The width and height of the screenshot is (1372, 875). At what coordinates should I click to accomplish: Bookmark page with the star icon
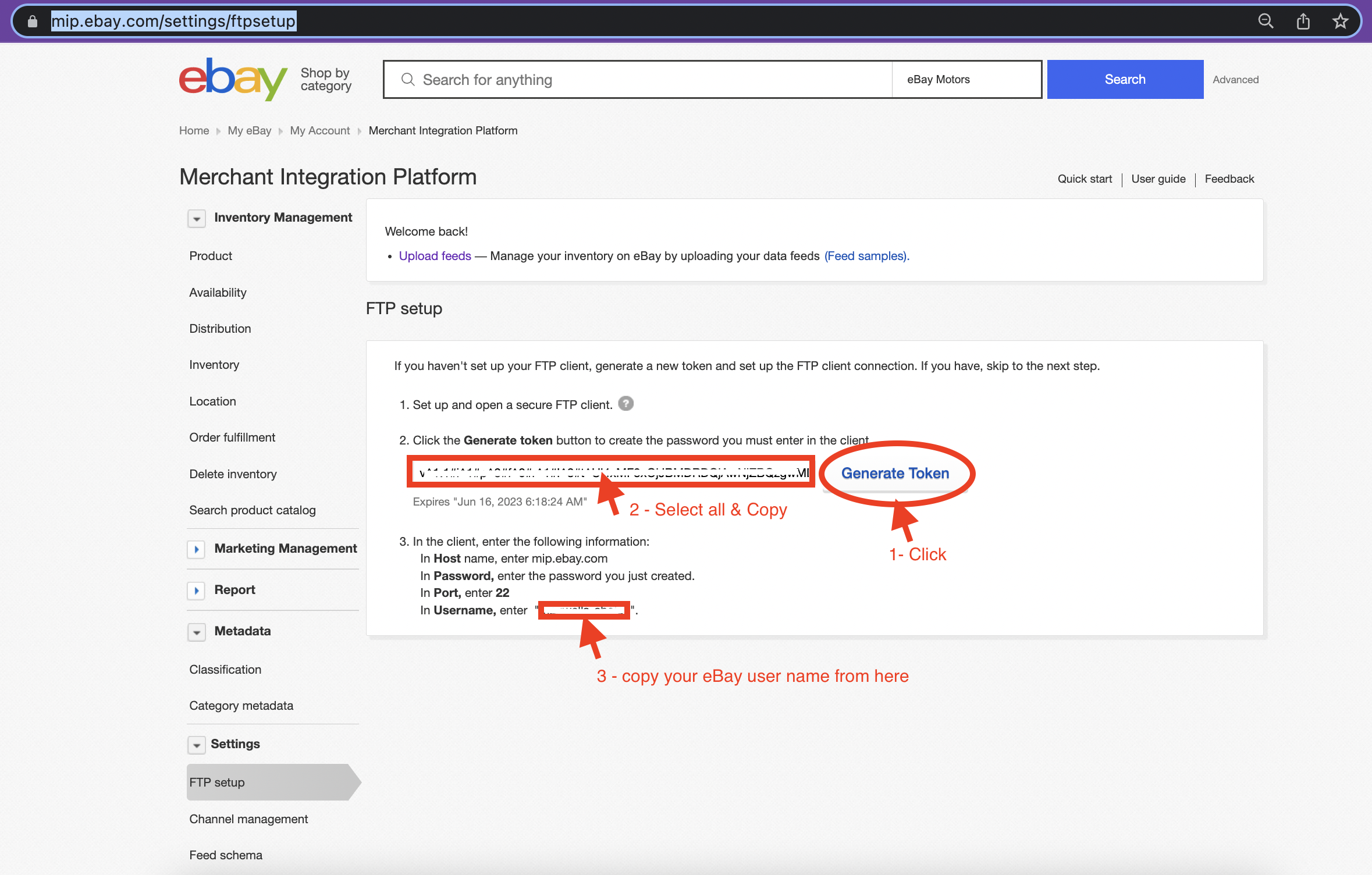coord(1341,22)
